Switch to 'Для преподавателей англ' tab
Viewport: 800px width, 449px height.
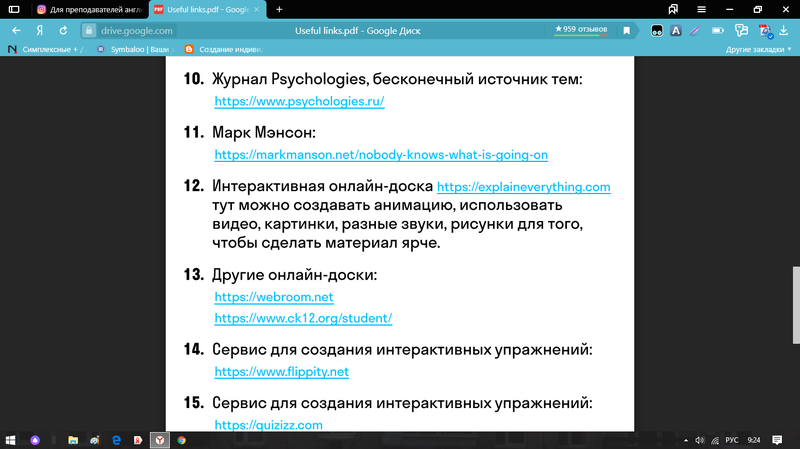tap(88, 9)
